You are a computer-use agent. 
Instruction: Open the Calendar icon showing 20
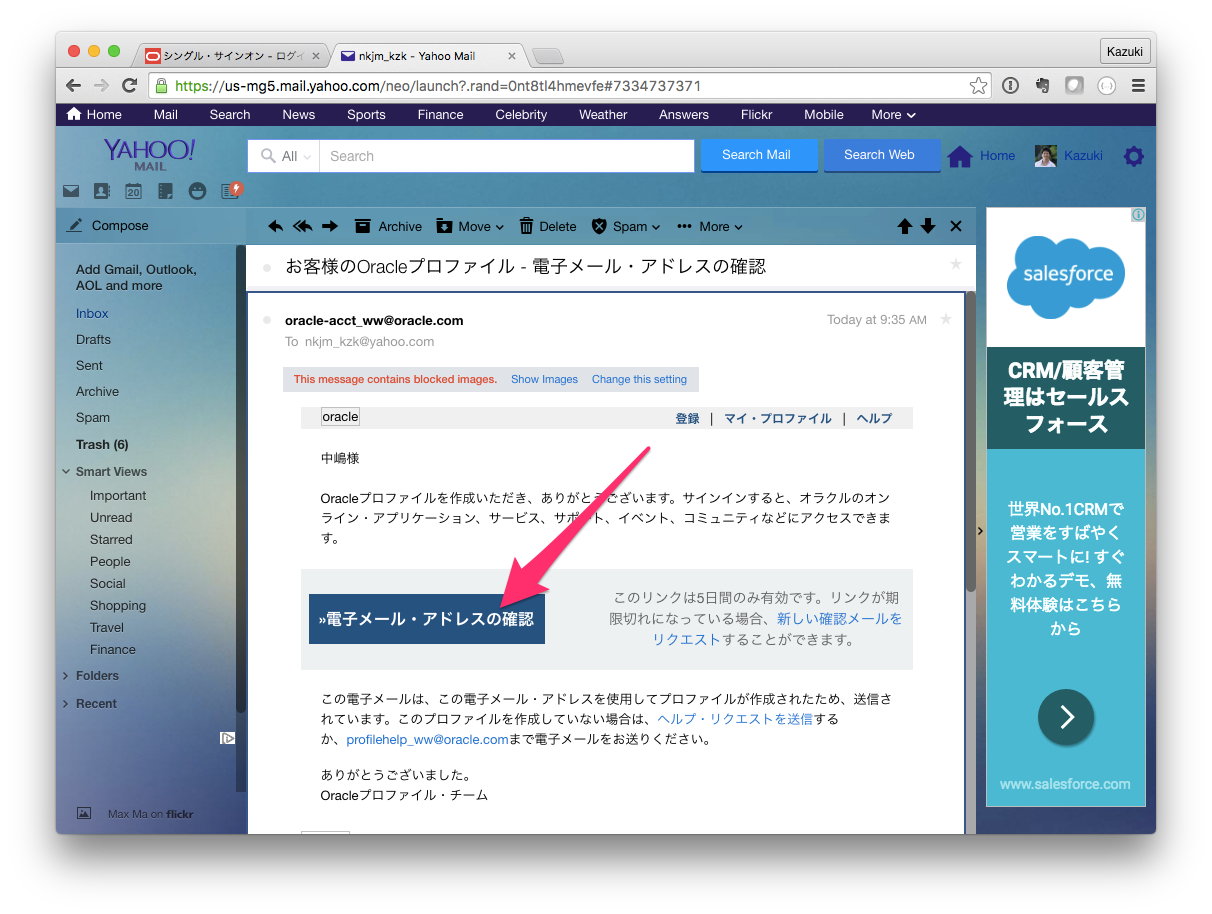[133, 190]
